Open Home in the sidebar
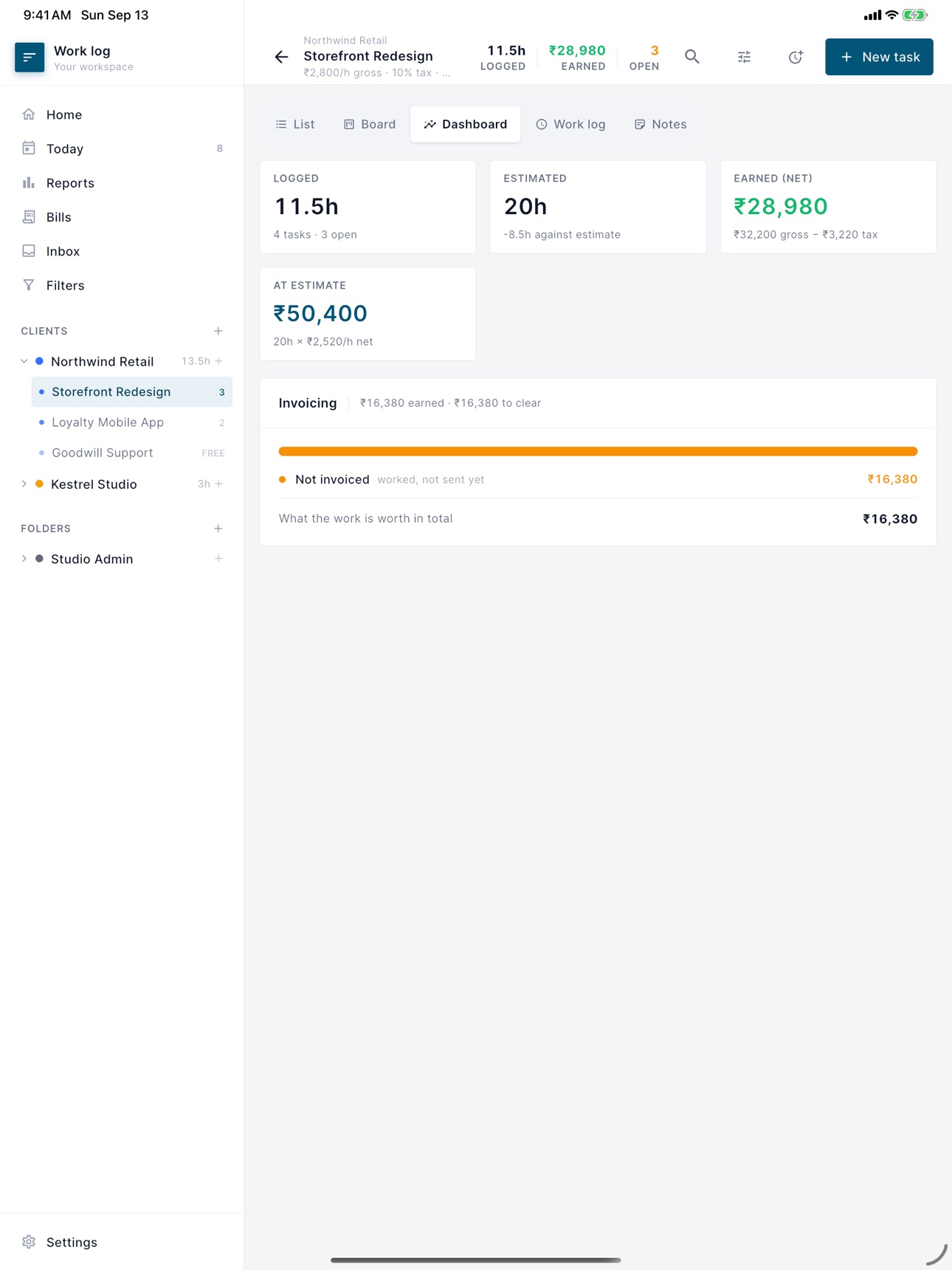This screenshot has width=952, height=1270. pos(122,114)
